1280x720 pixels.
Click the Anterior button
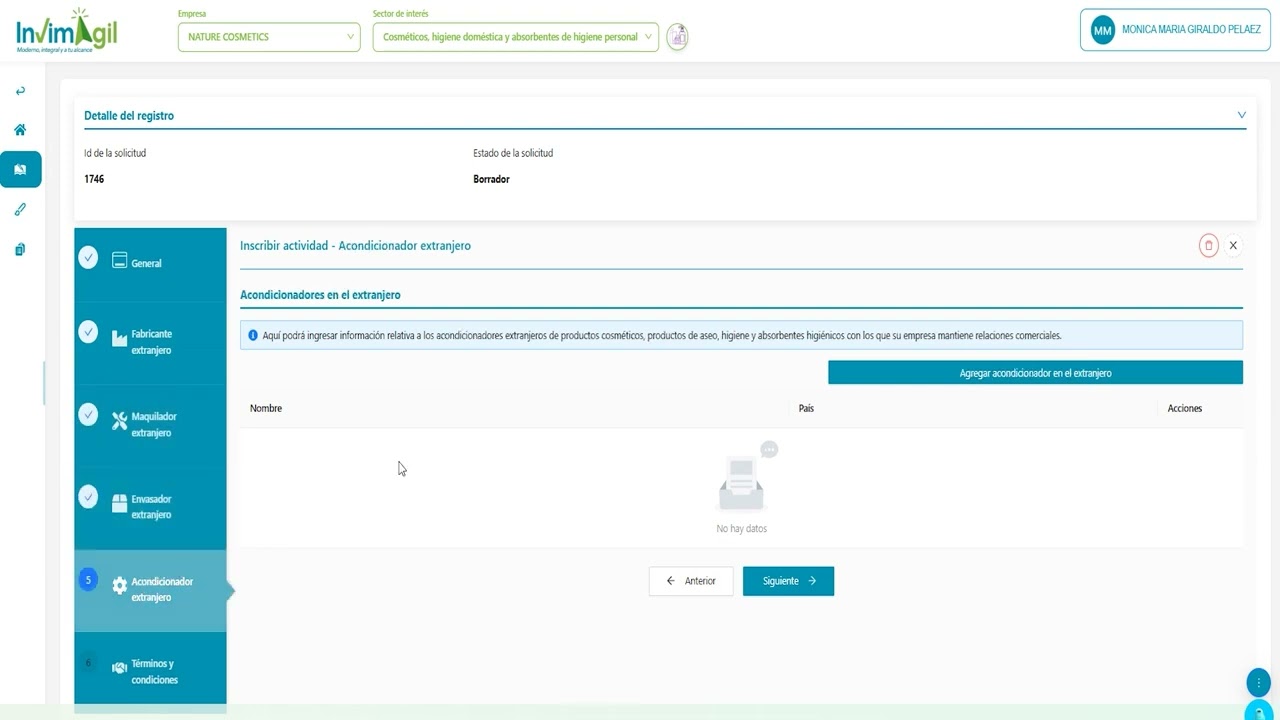click(x=691, y=581)
